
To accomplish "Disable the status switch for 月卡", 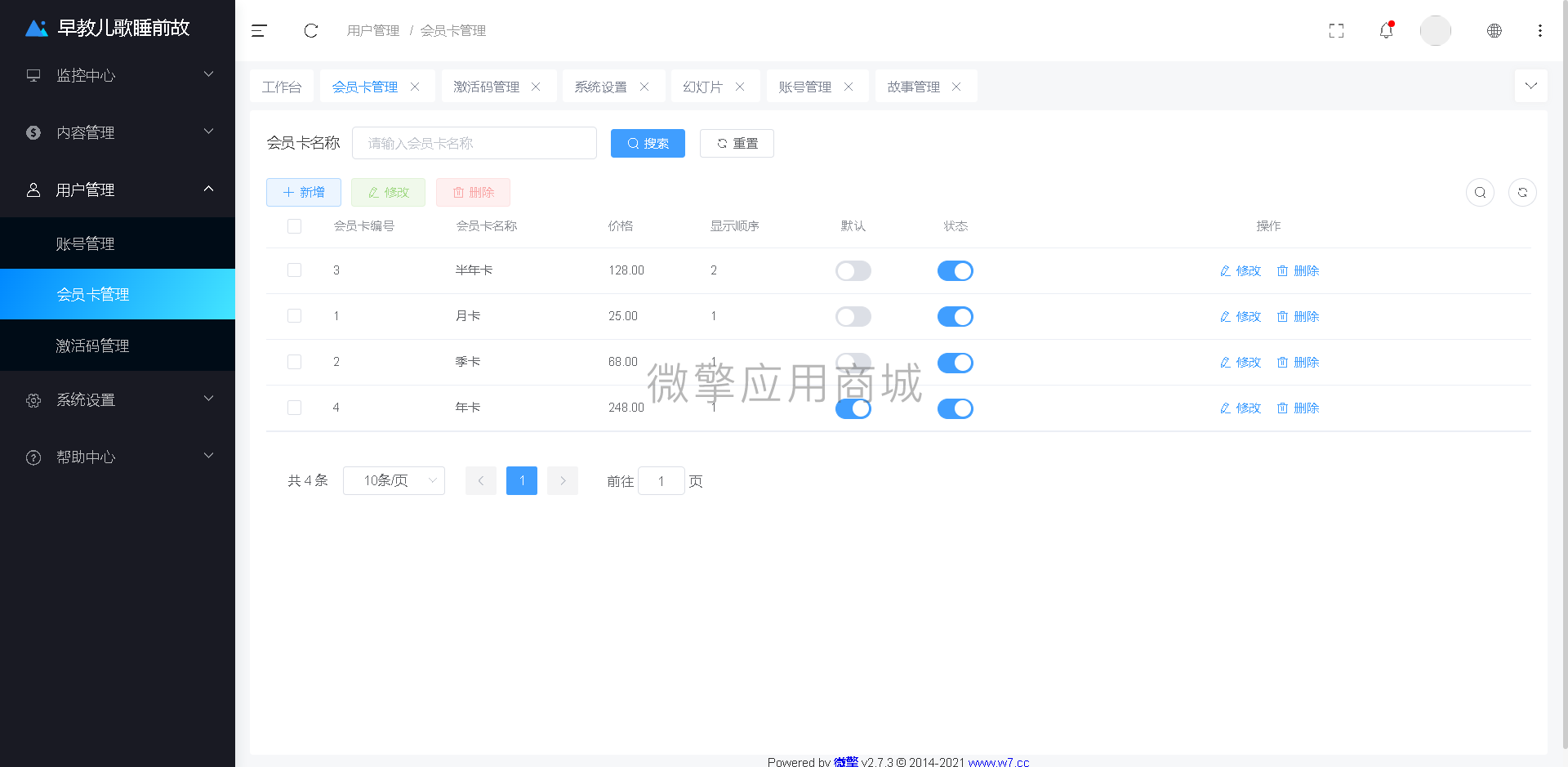I will 955,317.
